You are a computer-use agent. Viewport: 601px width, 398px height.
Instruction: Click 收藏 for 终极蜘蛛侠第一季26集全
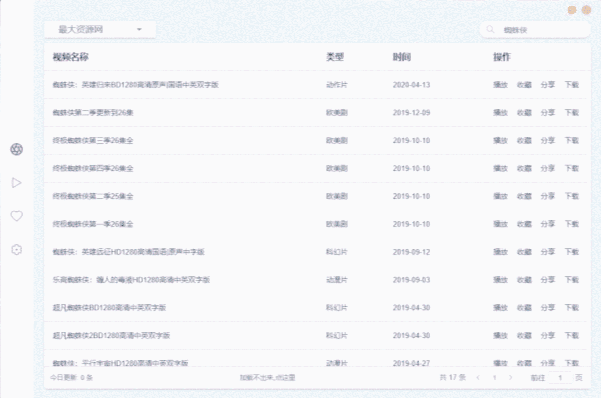[524, 224]
